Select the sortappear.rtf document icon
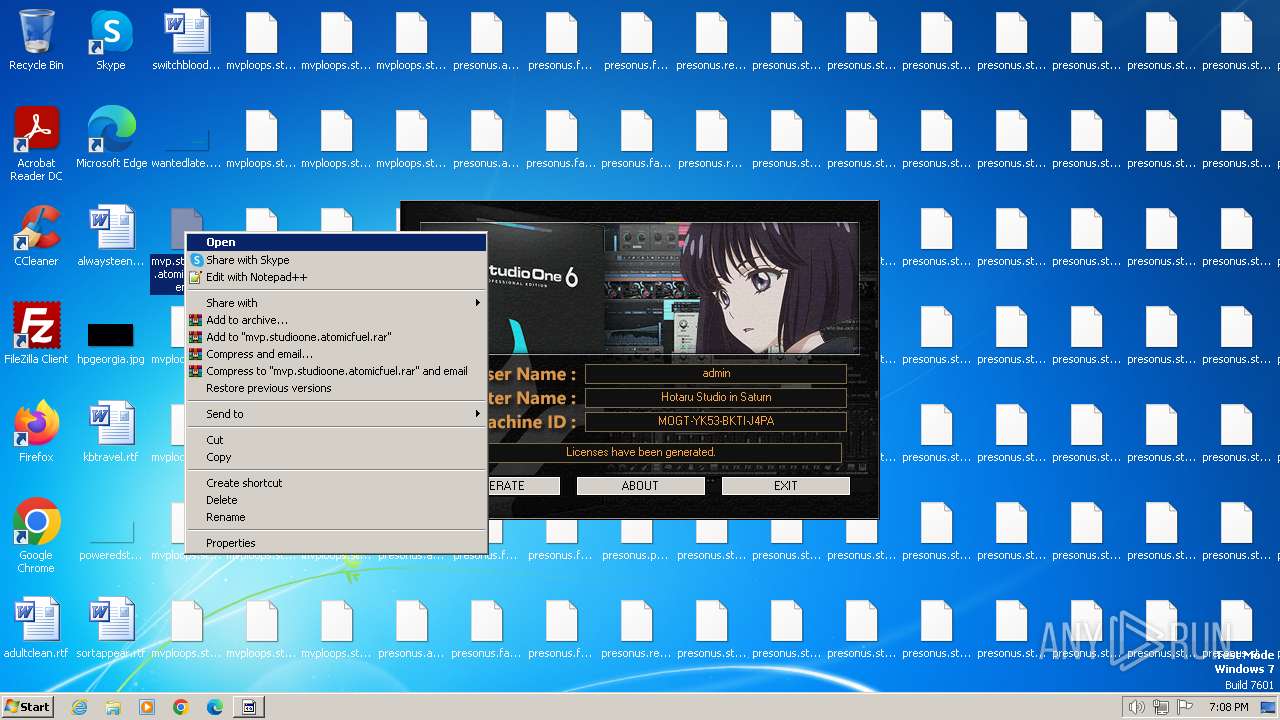Viewport: 1280px width, 720px height. (111, 629)
